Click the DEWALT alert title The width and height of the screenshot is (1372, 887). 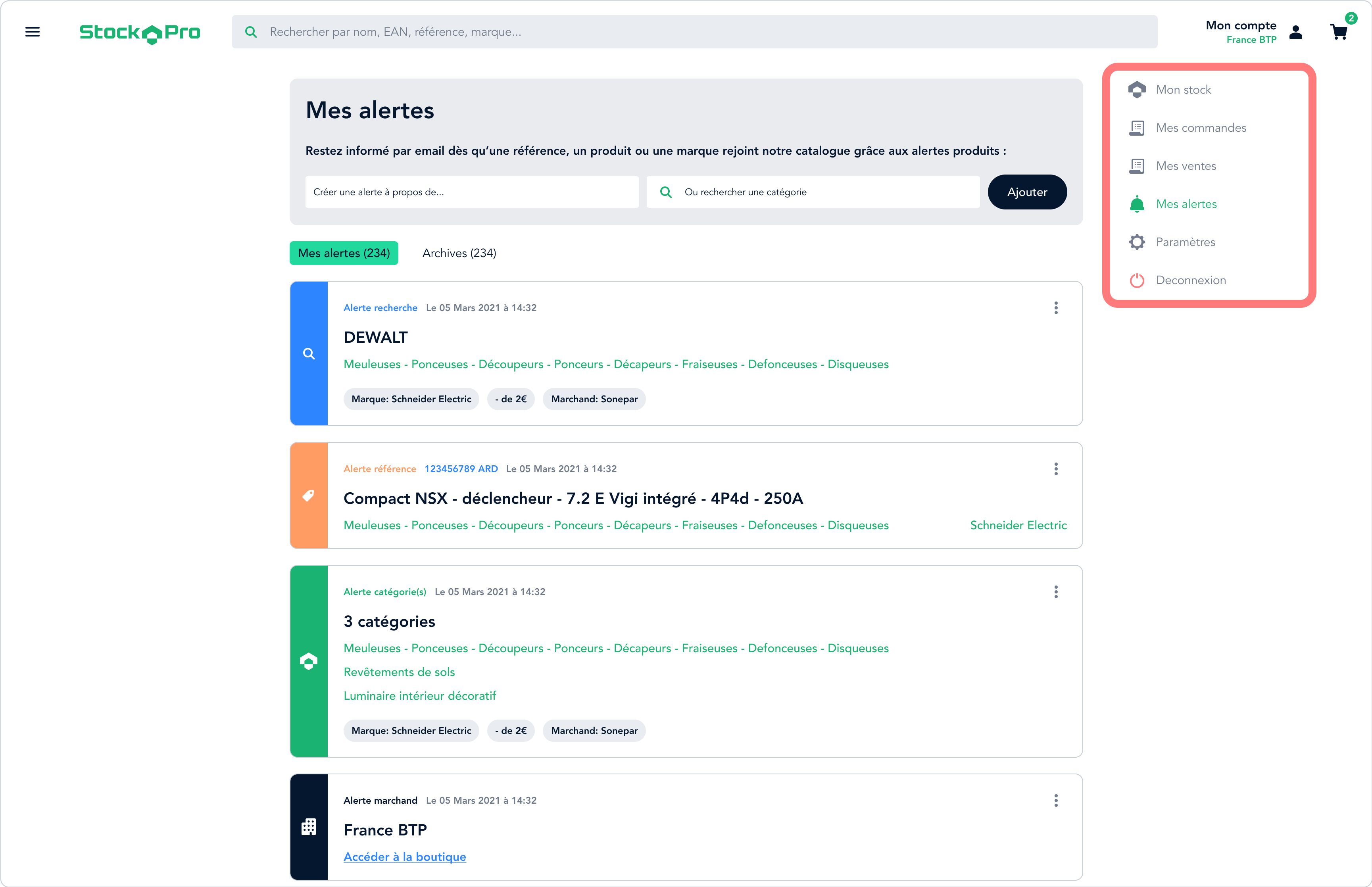pyautogui.click(x=376, y=338)
